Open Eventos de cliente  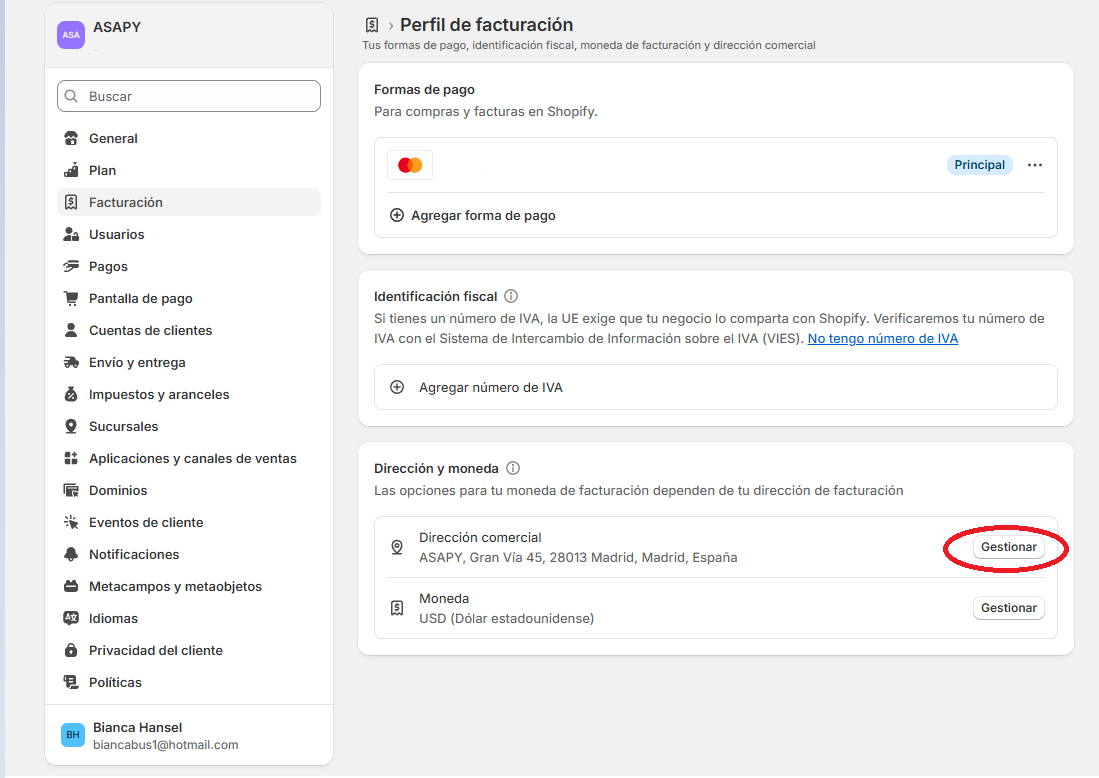(x=189, y=522)
